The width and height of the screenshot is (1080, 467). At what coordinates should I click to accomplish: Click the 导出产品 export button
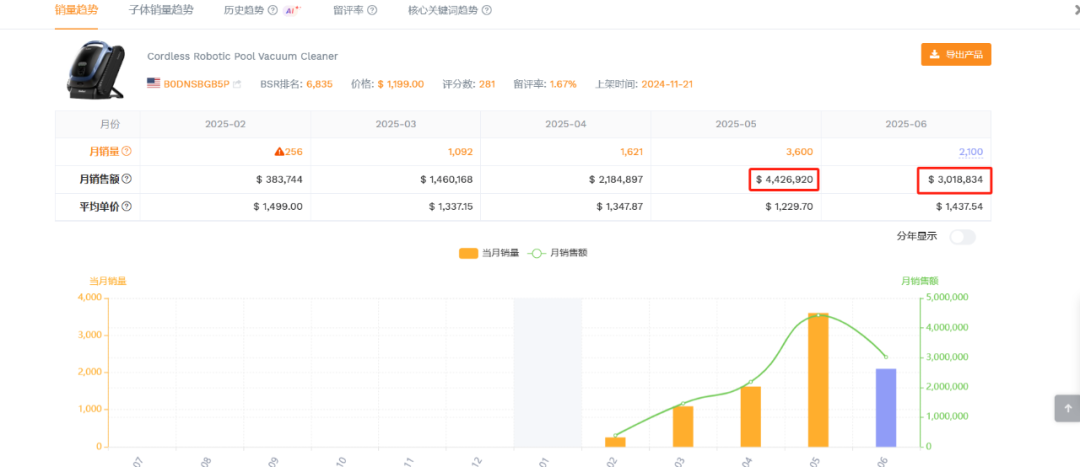956,54
